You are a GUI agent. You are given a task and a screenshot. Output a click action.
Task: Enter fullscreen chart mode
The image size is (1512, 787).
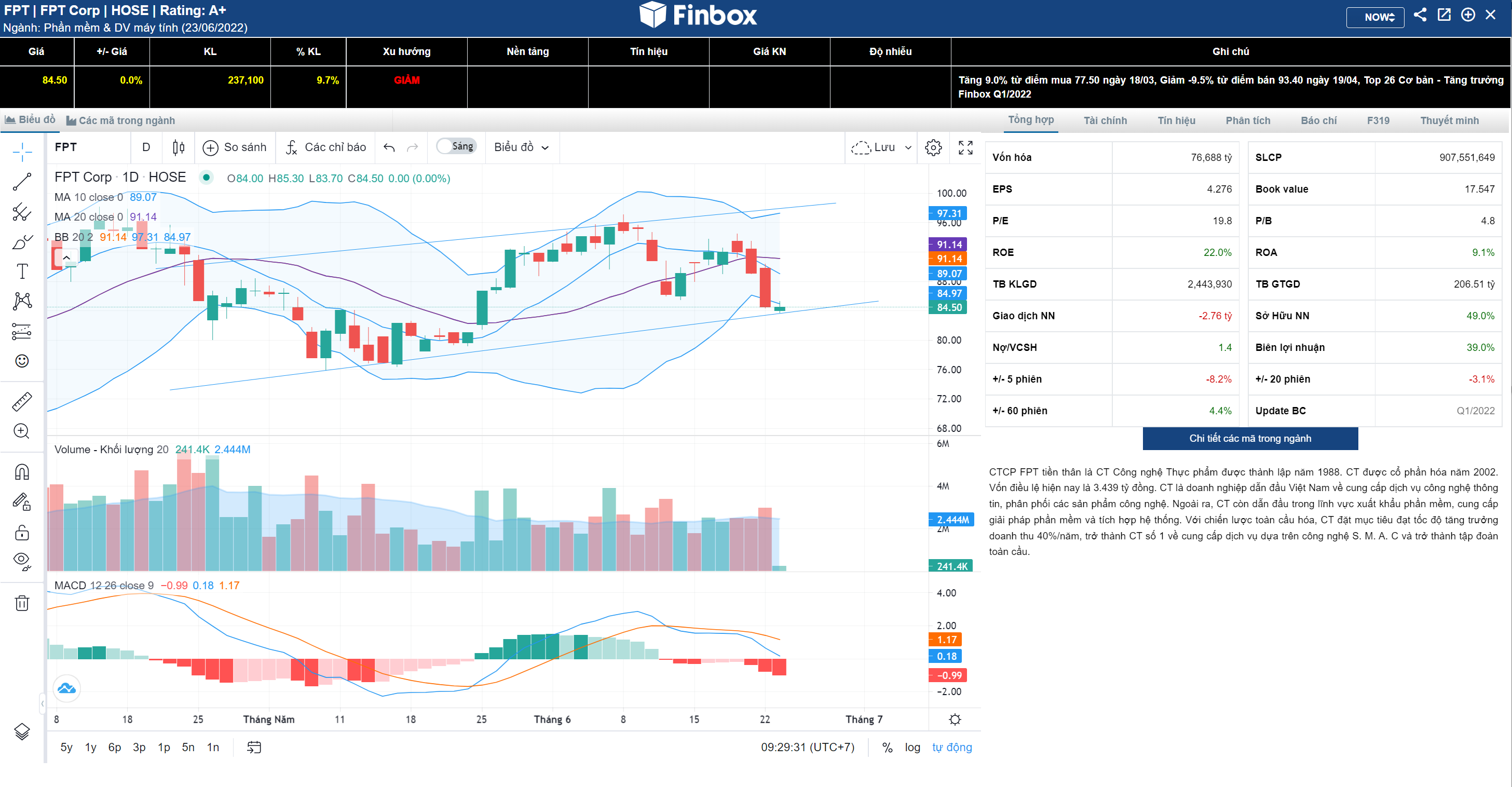point(965,147)
